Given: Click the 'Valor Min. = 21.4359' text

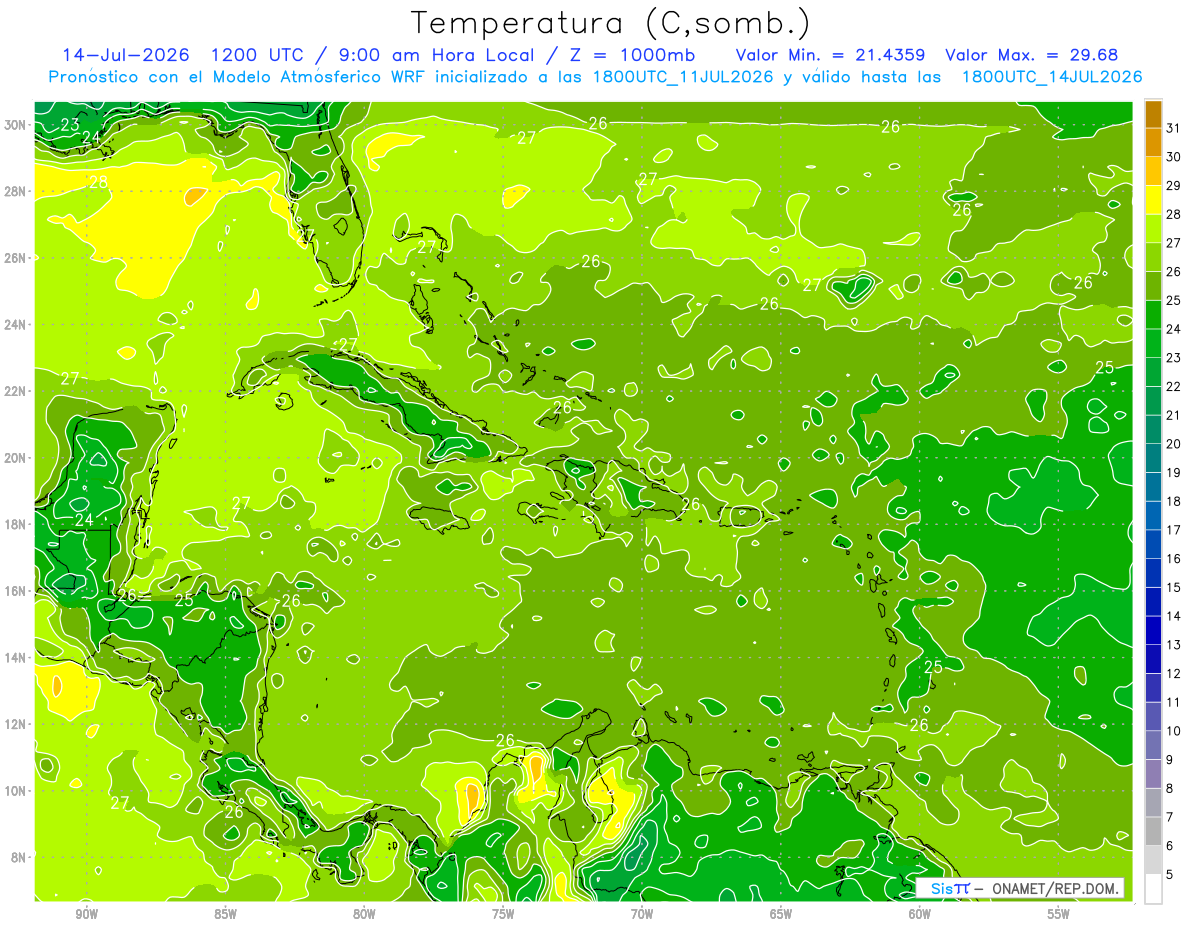Looking at the screenshot, I should click(x=830, y=55).
